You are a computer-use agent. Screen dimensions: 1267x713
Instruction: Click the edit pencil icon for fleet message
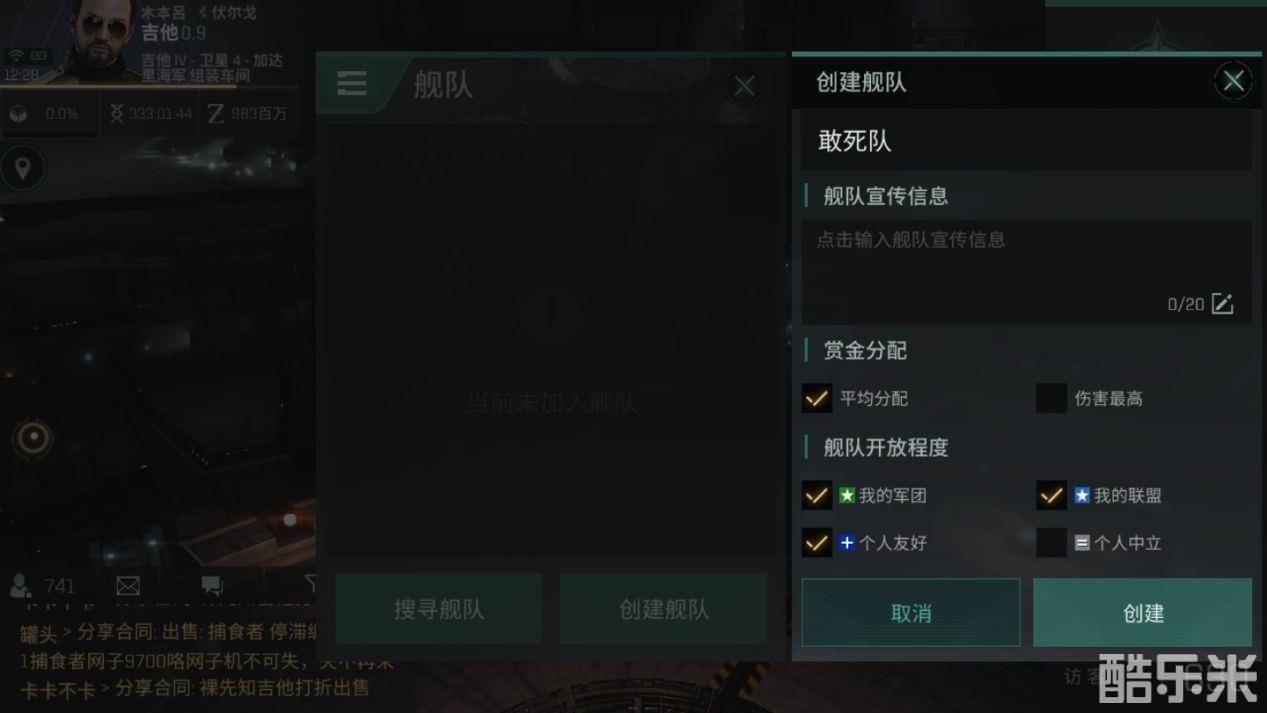point(1222,304)
